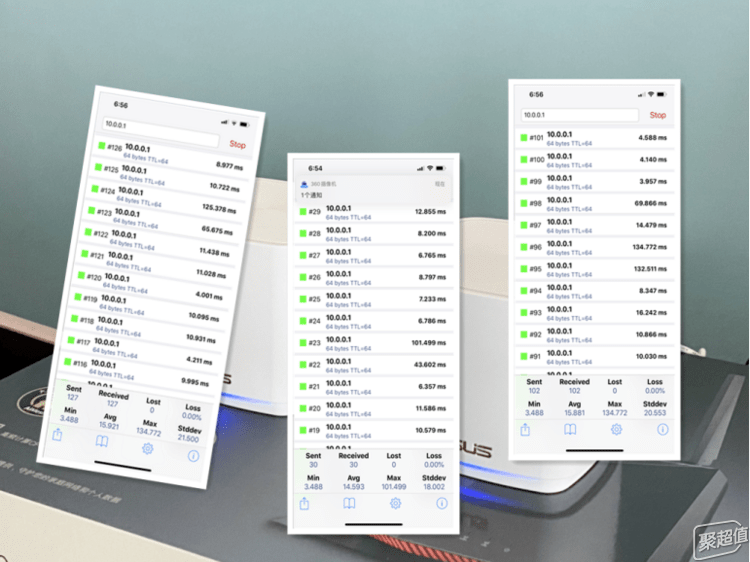
Task: Select ping row #23 with 101.499 ms
Action: pos(373,343)
